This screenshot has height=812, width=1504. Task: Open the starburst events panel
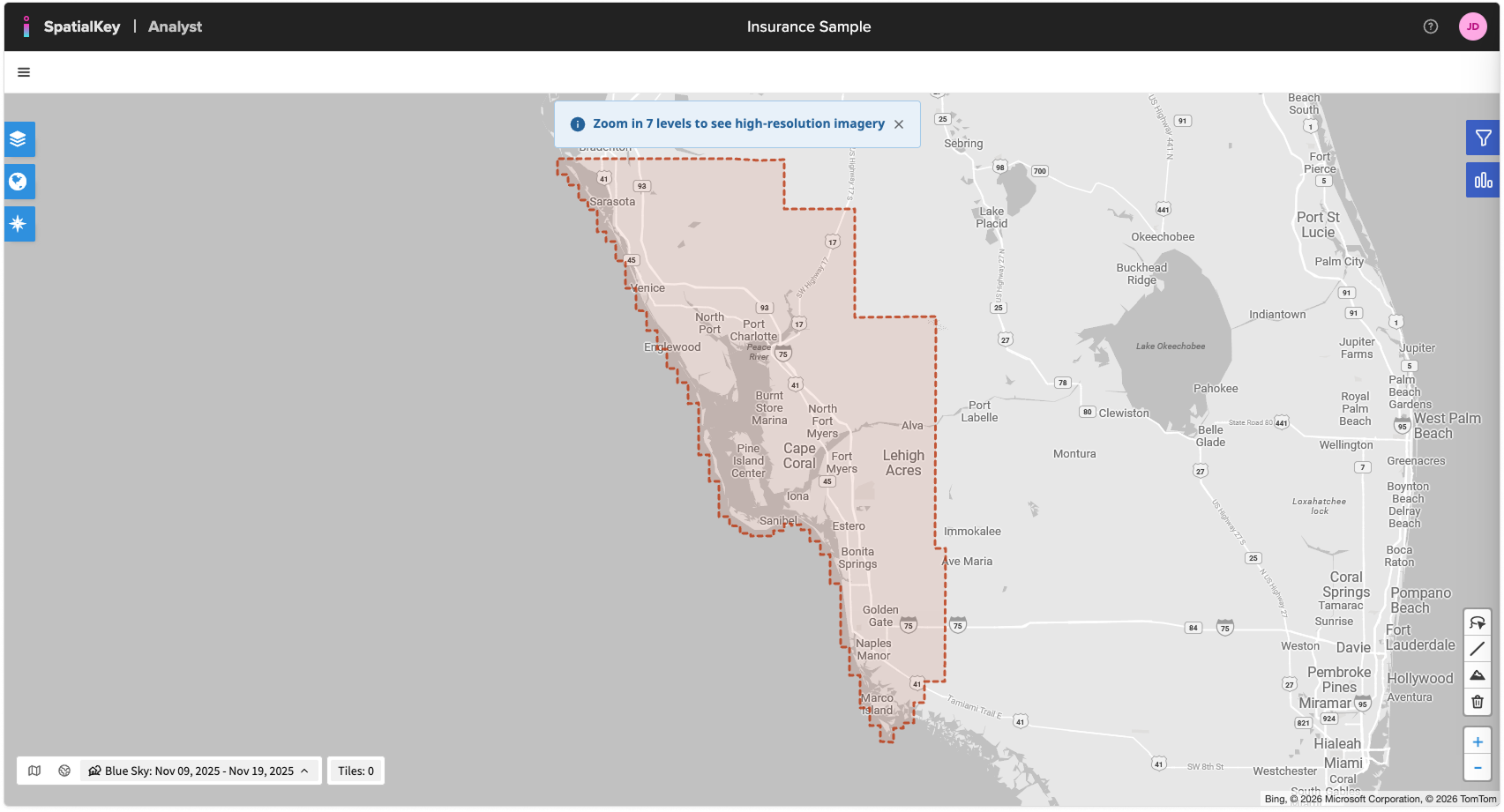19,224
